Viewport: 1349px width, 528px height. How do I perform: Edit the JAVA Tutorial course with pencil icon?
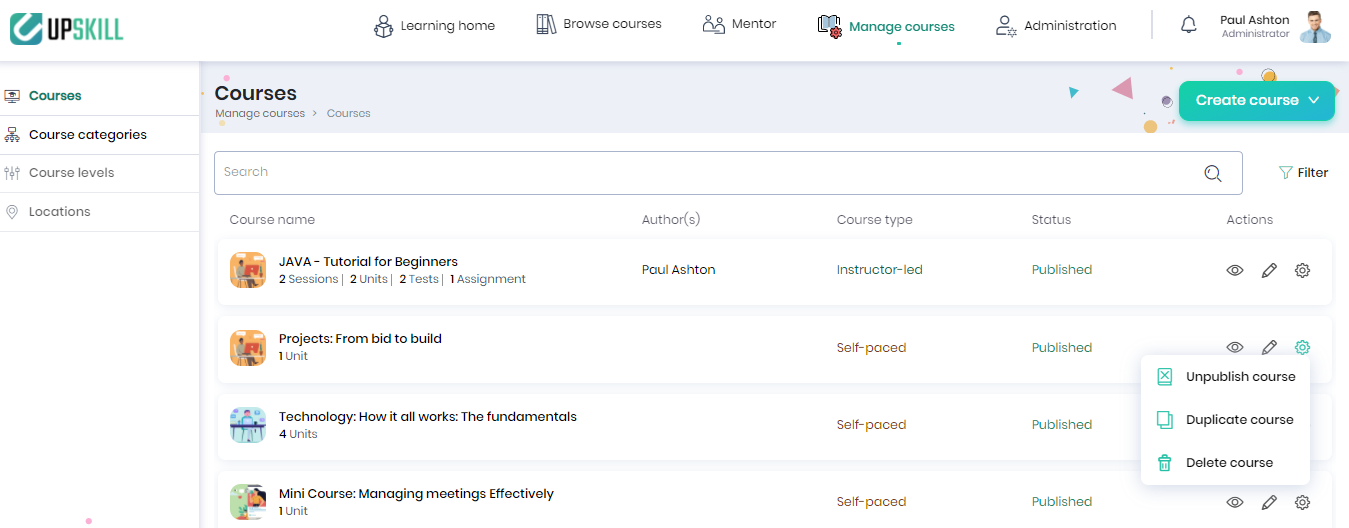(x=1269, y=270)
